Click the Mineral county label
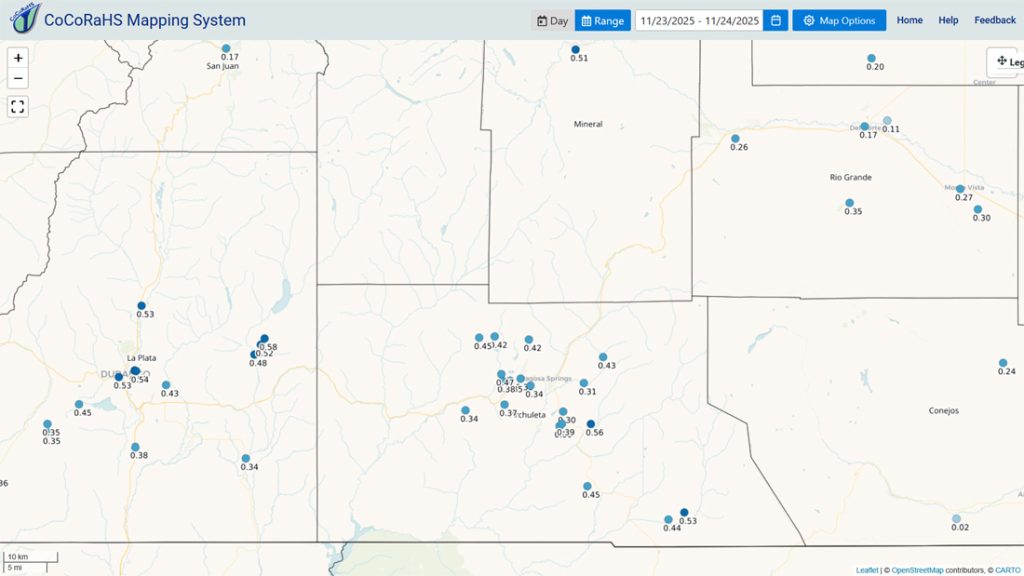 (x=588, y=124)
